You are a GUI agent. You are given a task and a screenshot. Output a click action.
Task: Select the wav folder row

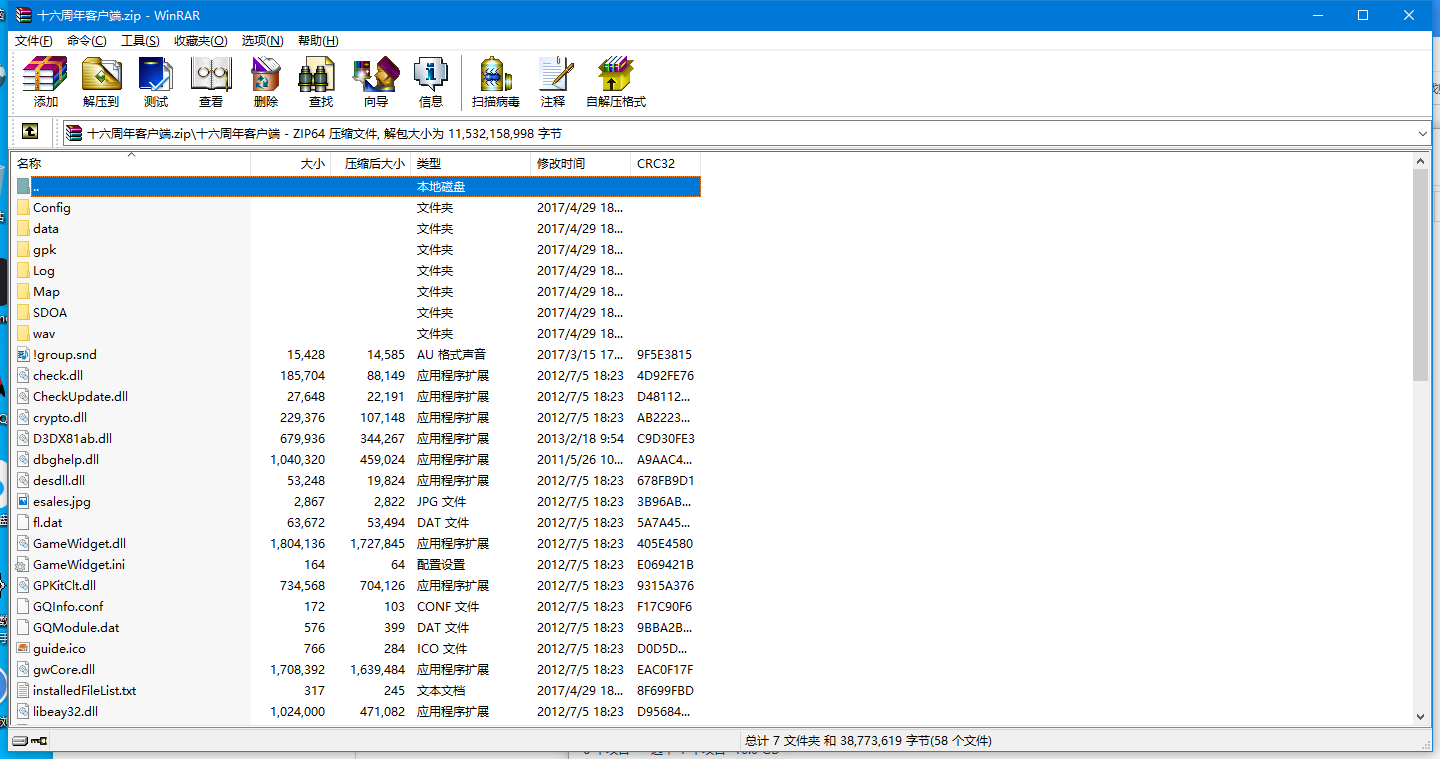pyautogui.click(x=357, y=334)
